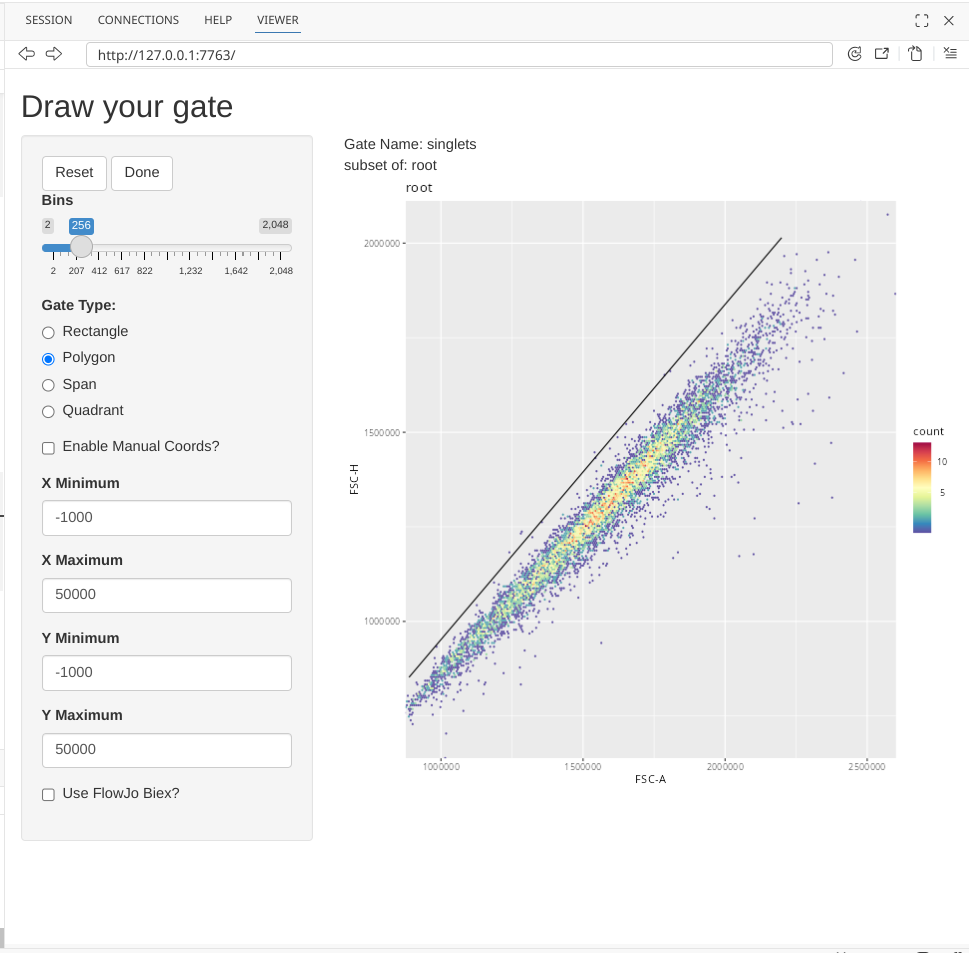Click the clear all list icon
Image resolution: width=969 pixels, height=953 pixels.
pyautogui.click(x=949, y=54)
